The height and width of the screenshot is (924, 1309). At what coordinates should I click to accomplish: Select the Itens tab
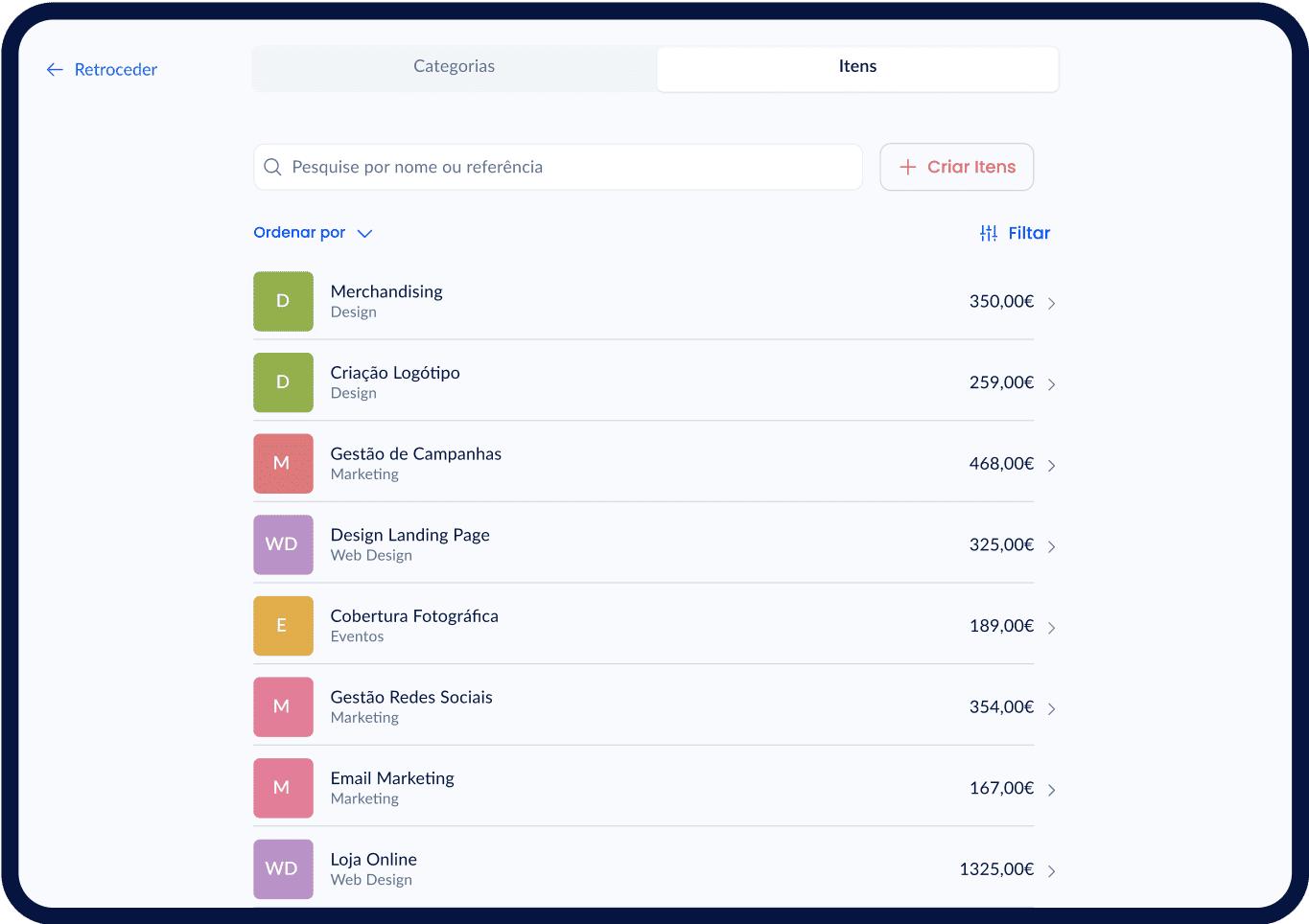[x=857, y=67]
